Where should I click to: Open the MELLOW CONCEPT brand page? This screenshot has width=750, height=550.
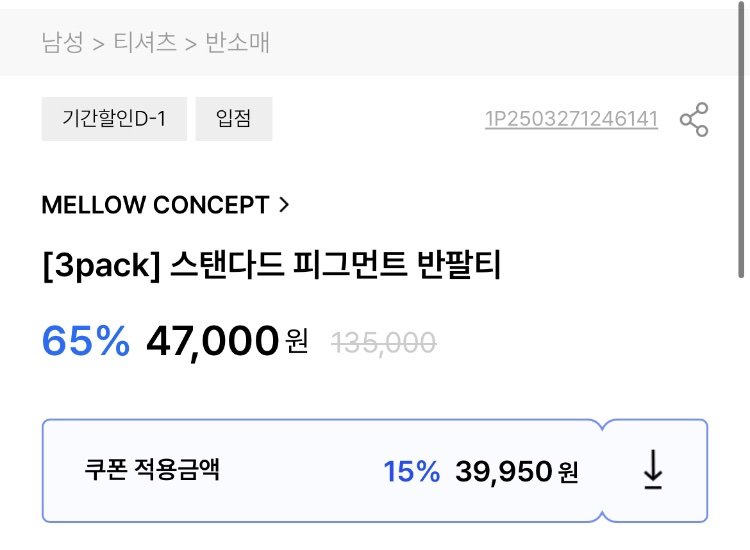[x=155, y=205]
